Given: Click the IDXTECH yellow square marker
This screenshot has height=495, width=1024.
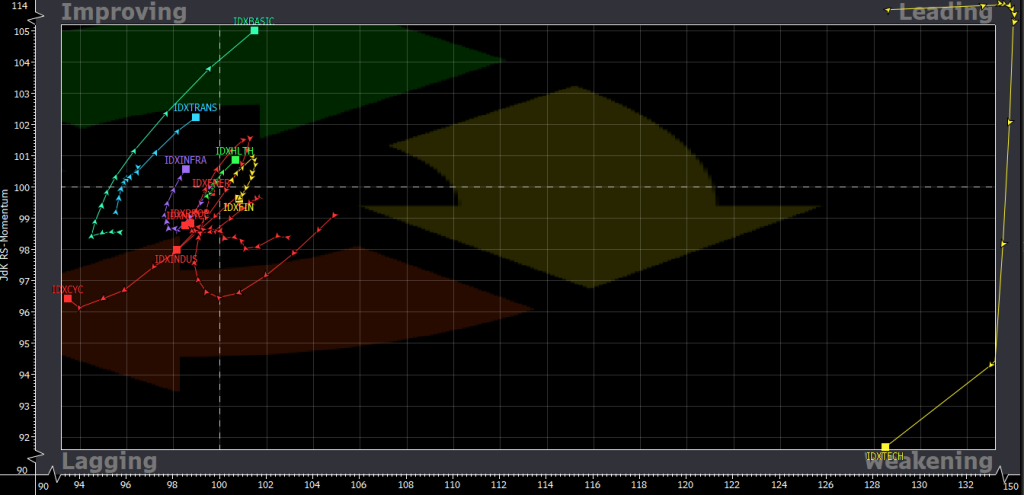Looking at the screenshot, I should point(886,447).
